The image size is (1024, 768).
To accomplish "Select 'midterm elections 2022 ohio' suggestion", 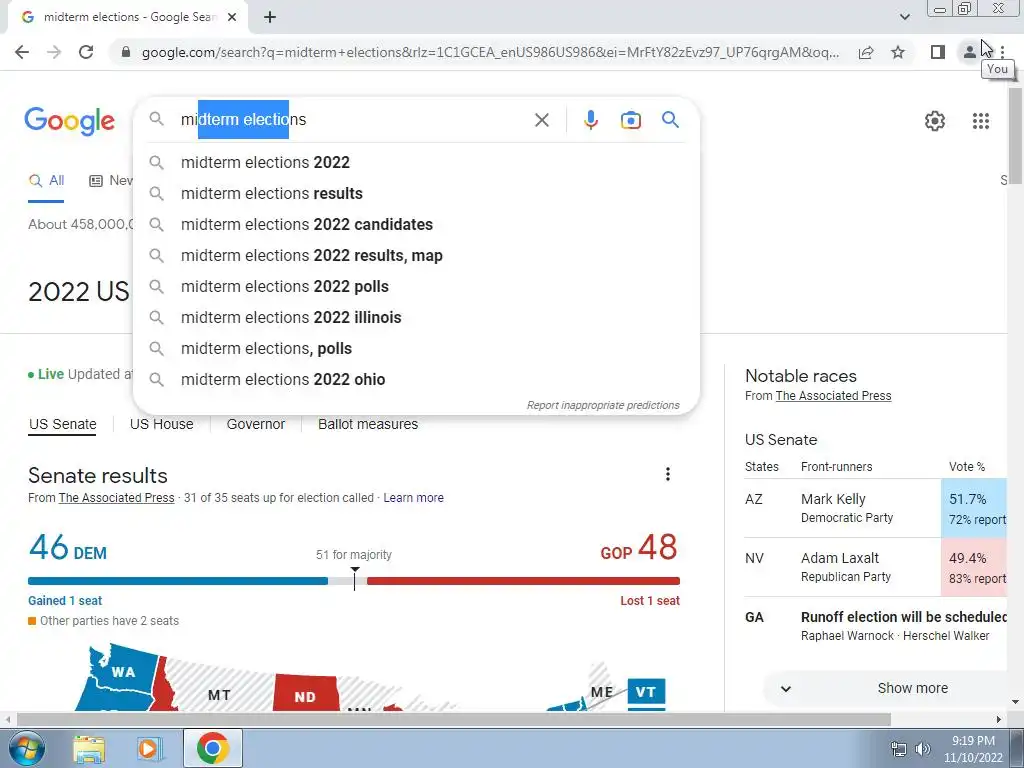I will (x=416, y=379).
